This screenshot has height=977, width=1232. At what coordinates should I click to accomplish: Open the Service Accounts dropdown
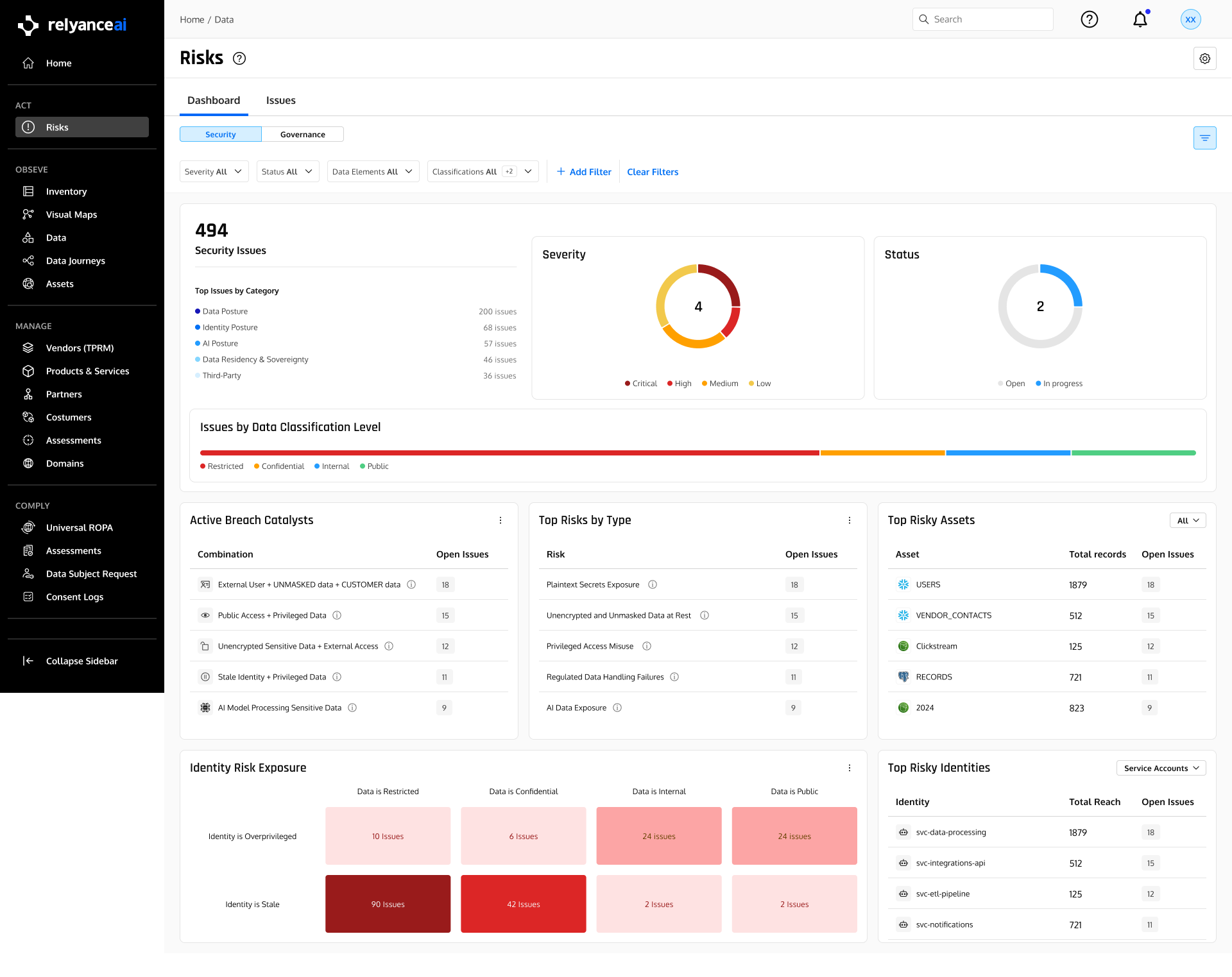coord(1161,768)
